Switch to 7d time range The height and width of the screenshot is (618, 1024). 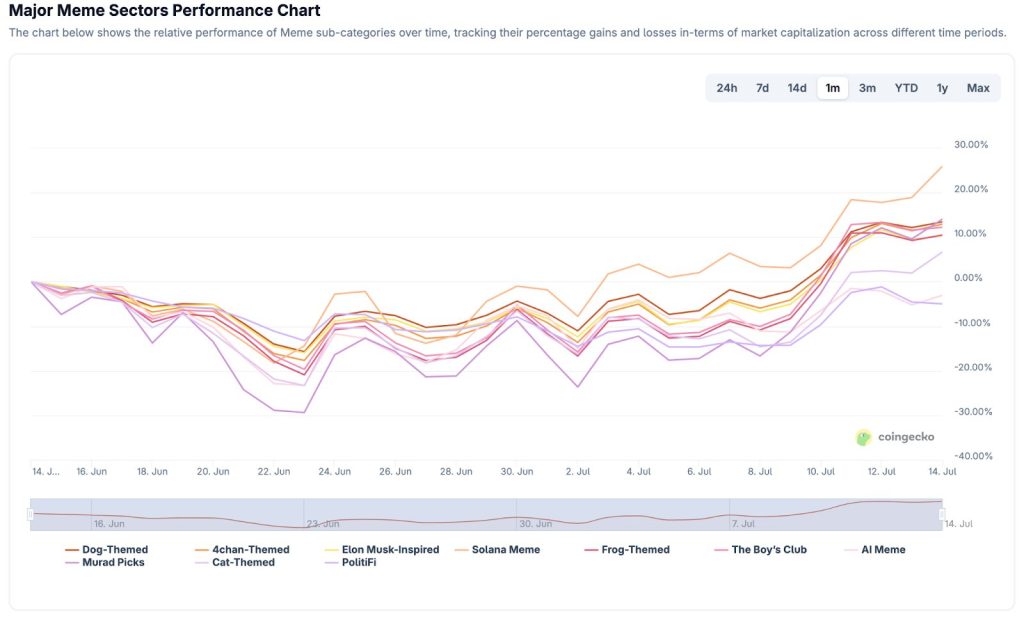click(762, 88)
